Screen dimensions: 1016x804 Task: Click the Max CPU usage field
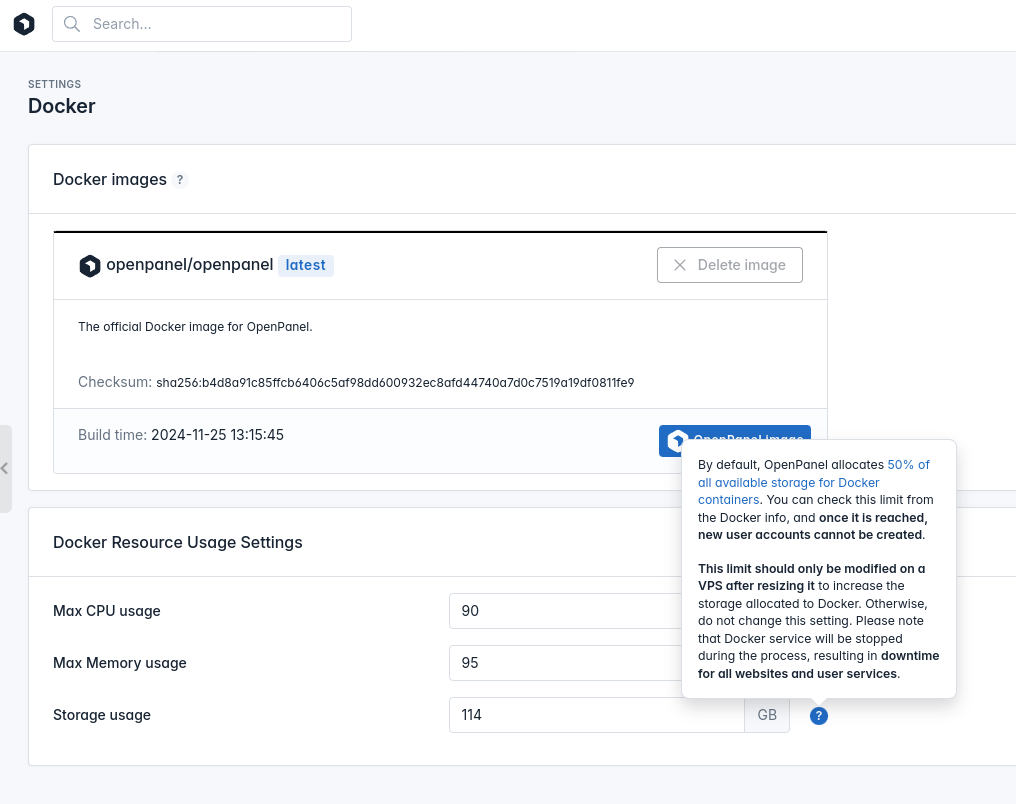point(565,611)
